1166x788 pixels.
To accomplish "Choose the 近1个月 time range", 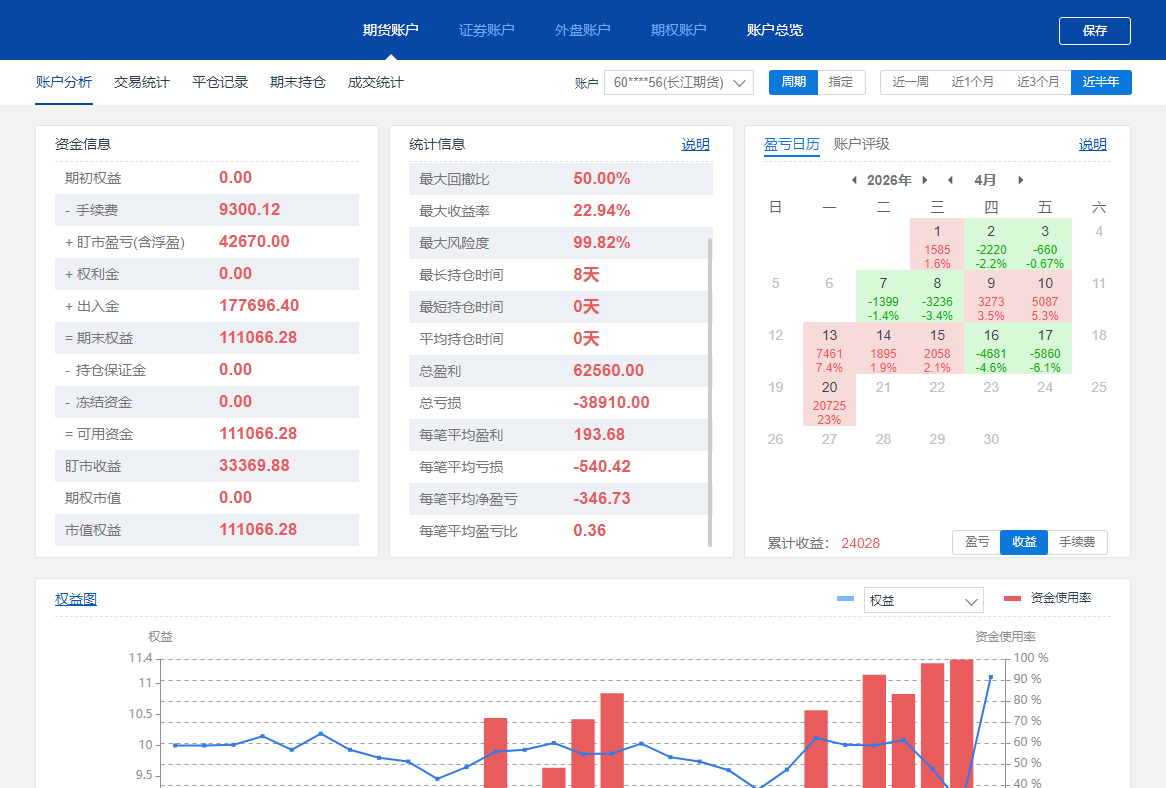I will [x=973, y=82].
